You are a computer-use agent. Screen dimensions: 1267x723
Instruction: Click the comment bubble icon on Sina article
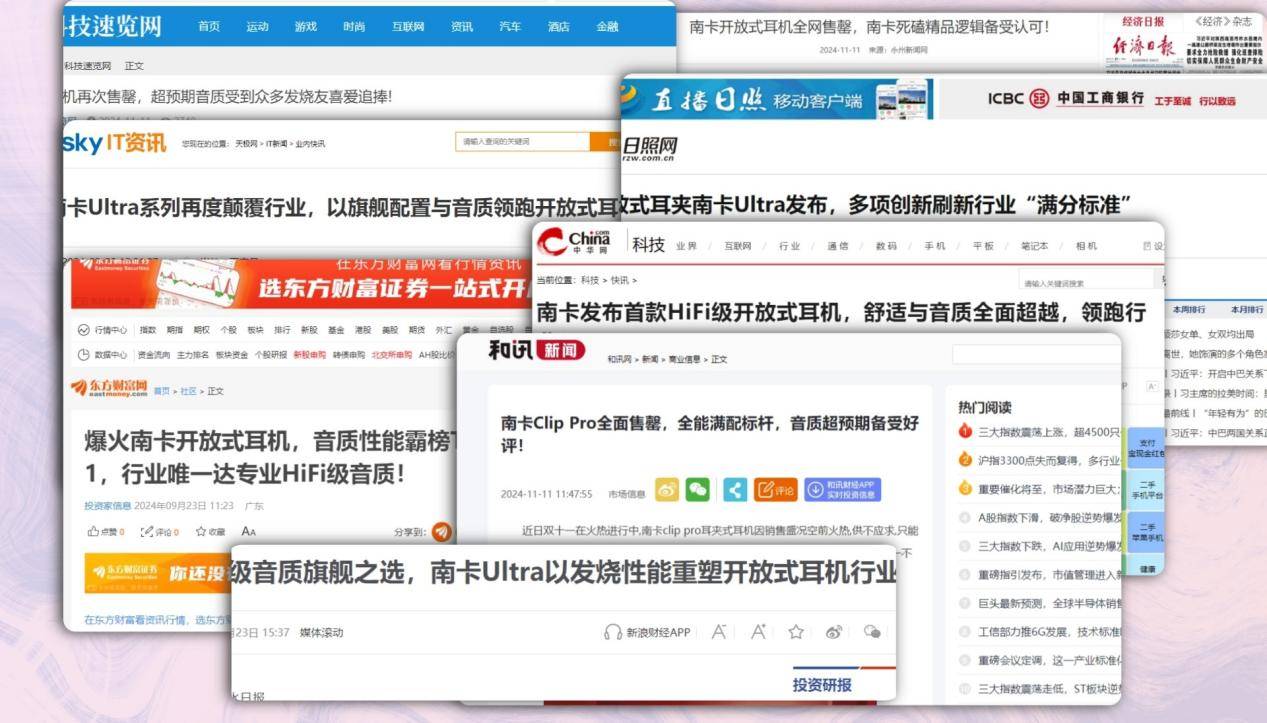click(872, 632)
